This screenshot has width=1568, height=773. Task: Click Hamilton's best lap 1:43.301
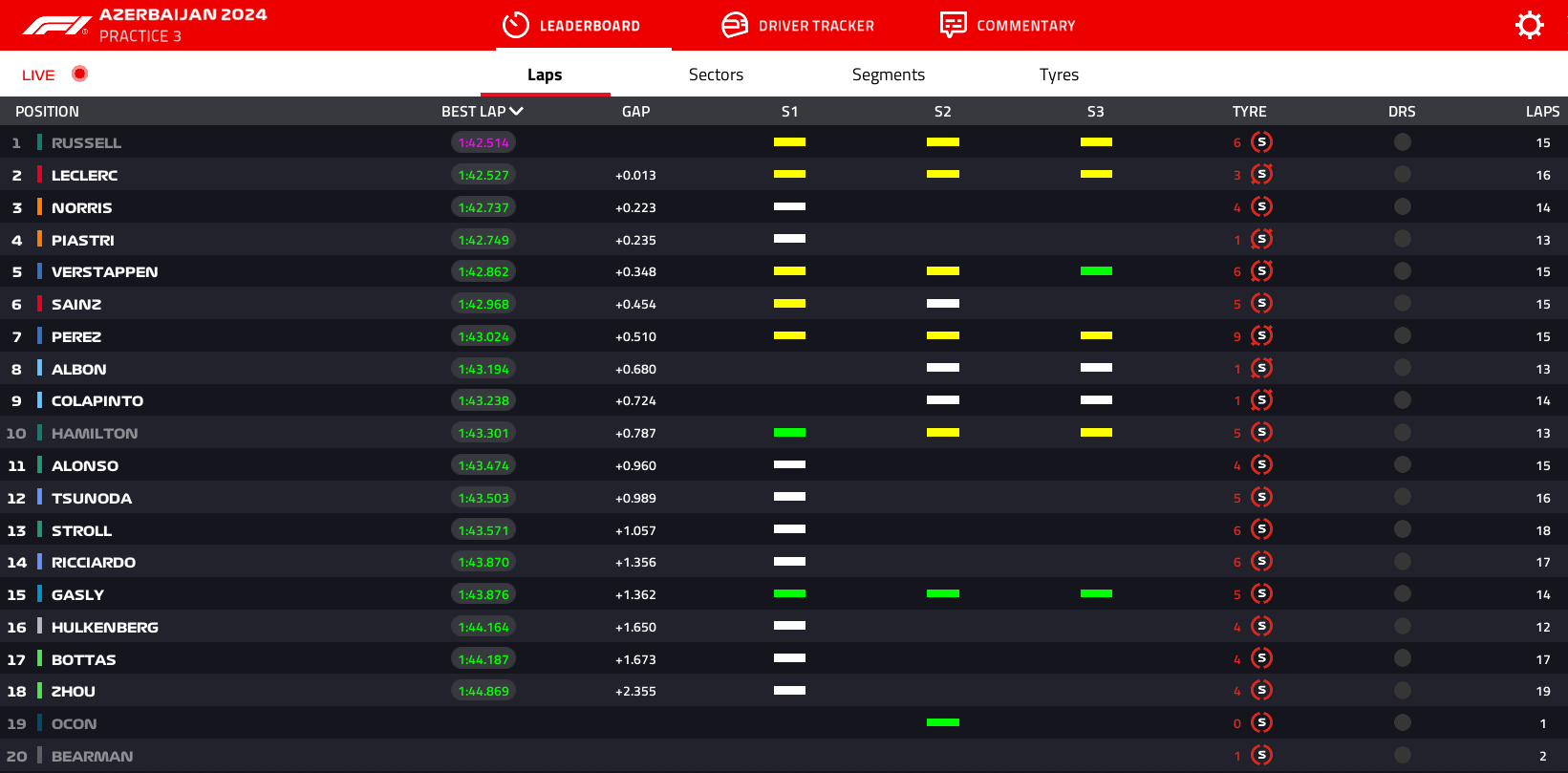[x=483, y=433]
